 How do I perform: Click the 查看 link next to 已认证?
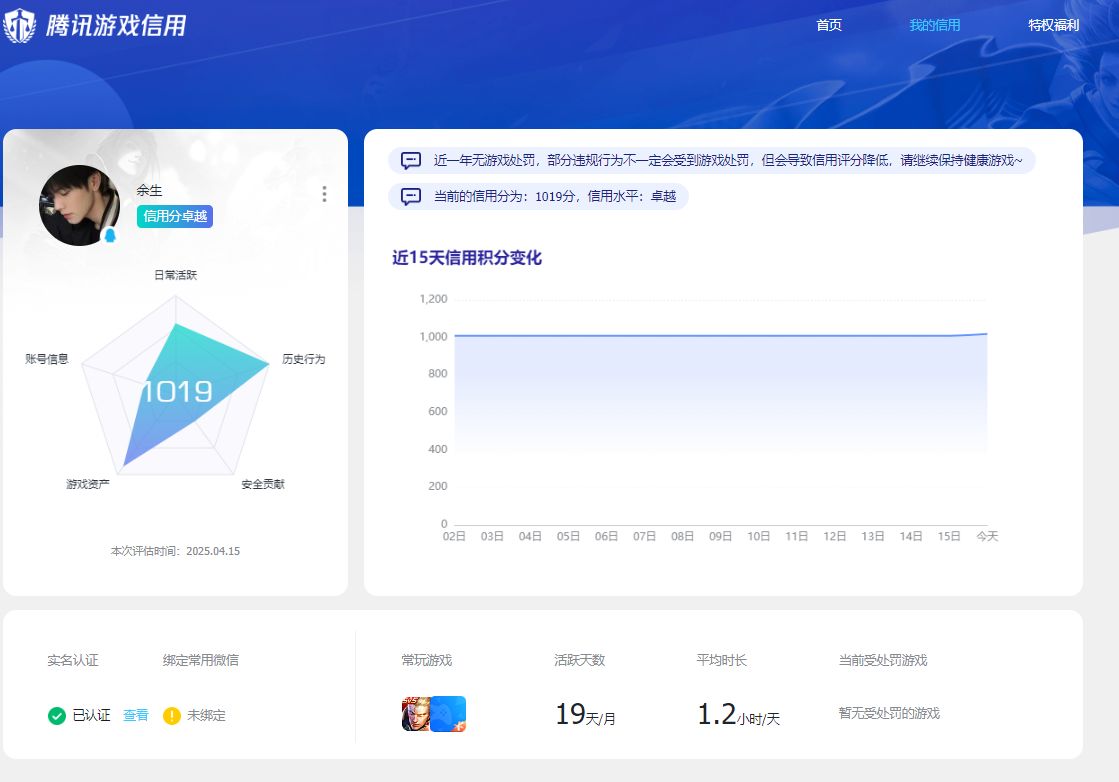click(136, 715)
